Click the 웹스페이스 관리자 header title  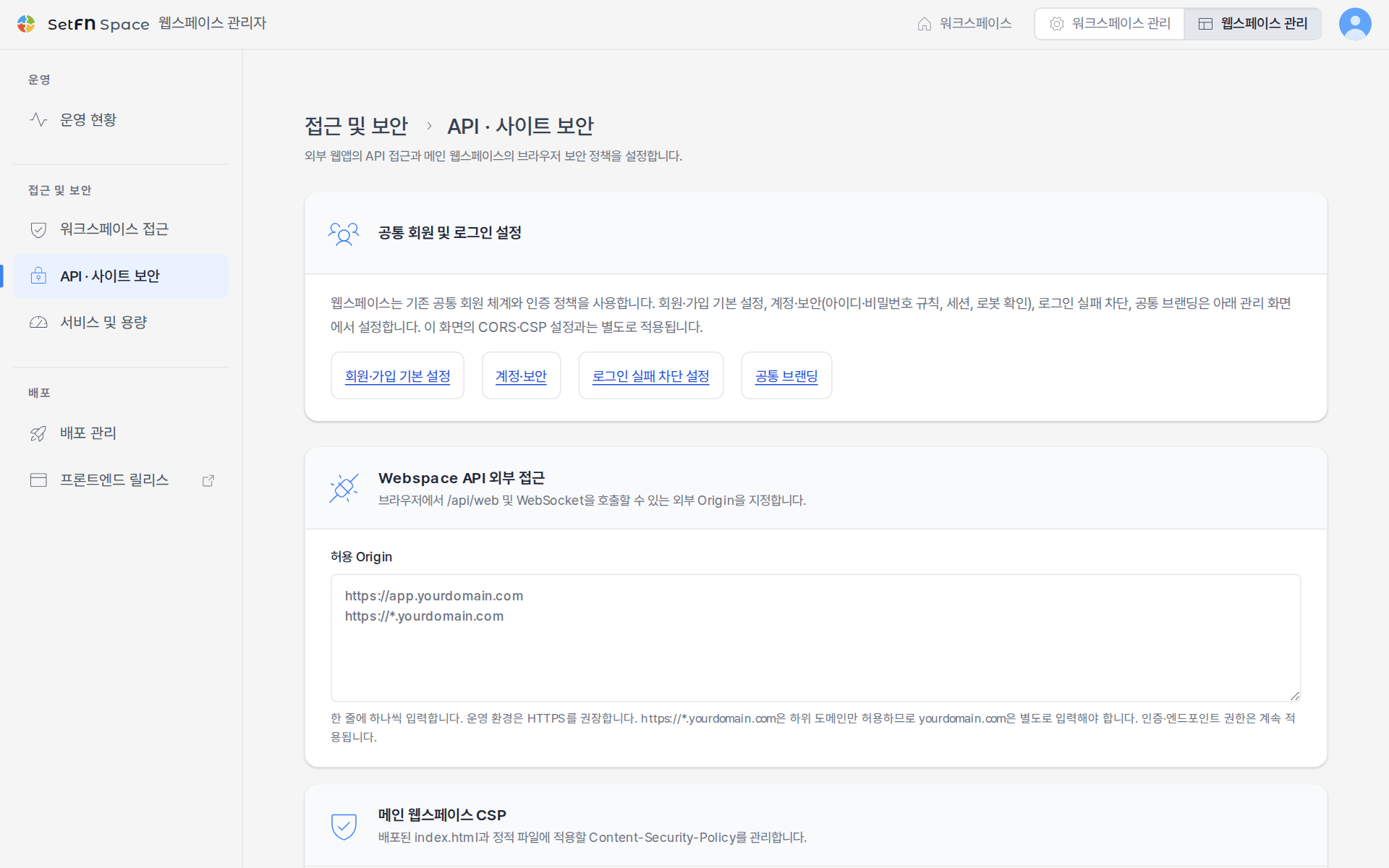pyautogui.click(x=213, y=23)
